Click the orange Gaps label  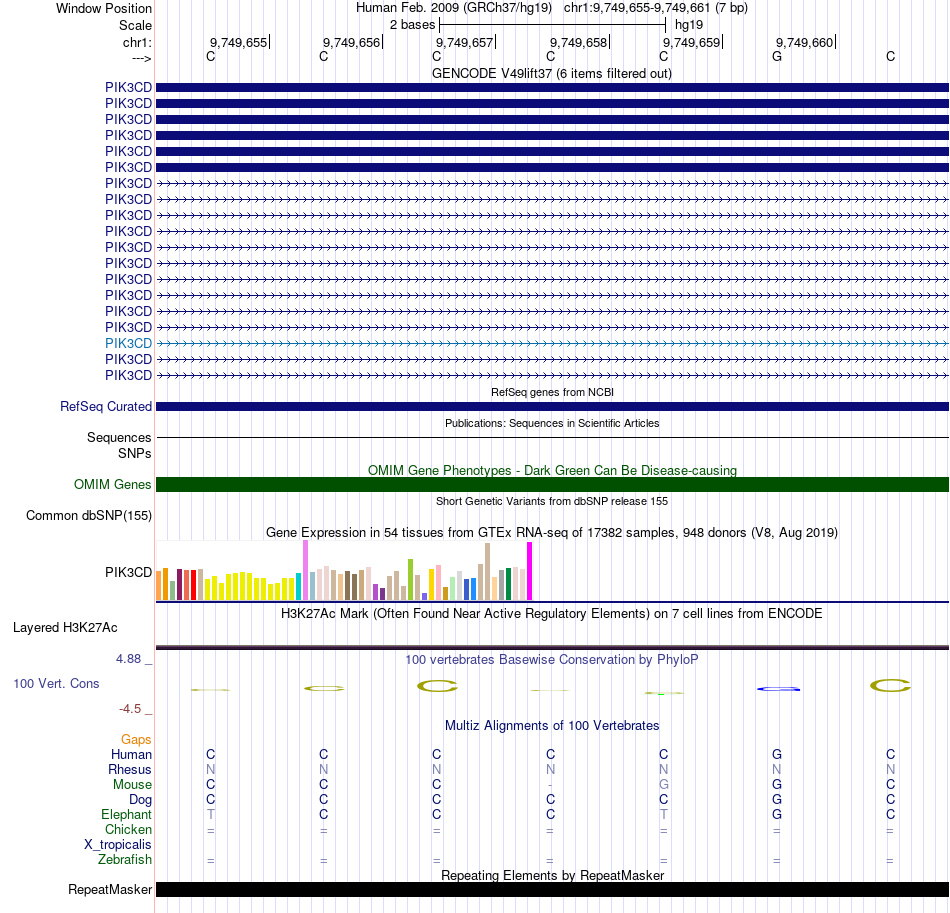coord(136,739)
